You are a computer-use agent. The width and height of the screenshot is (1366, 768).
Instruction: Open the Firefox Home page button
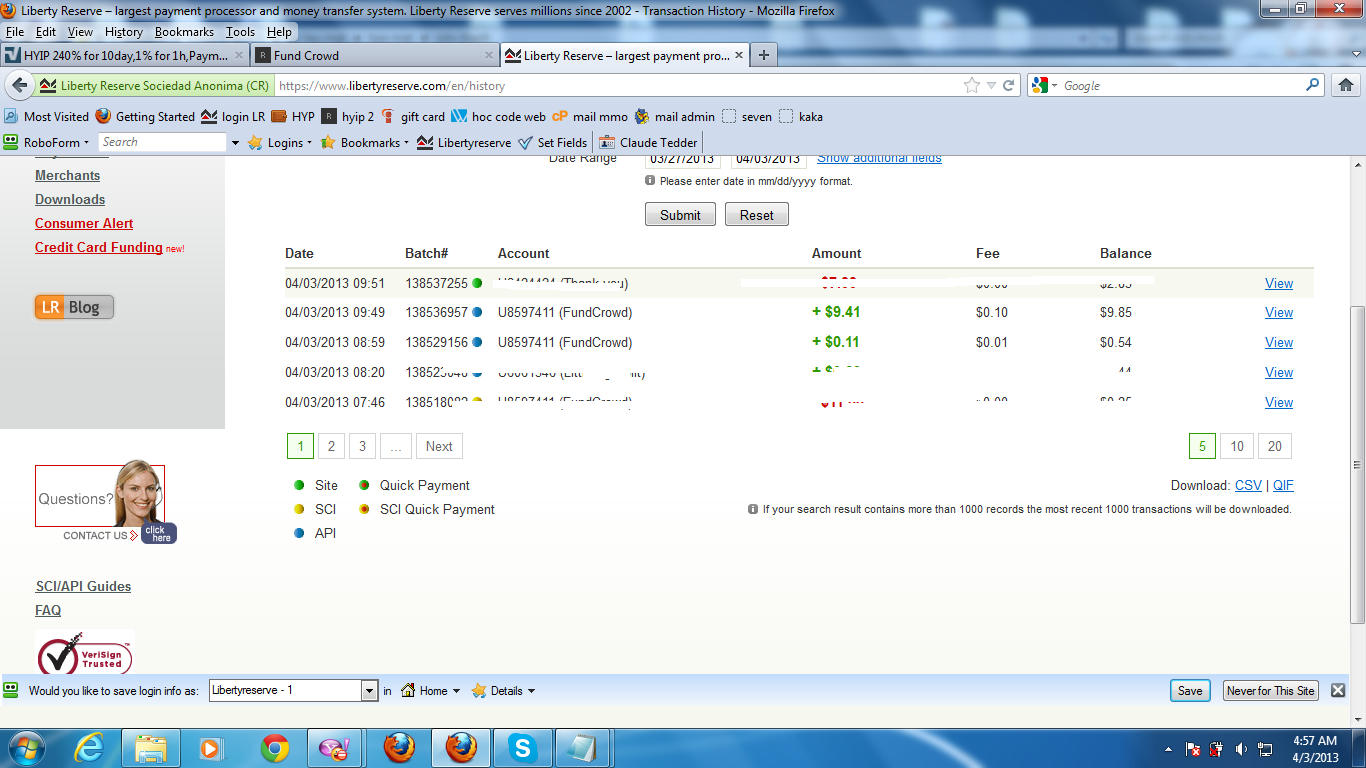click(x=1346, y=86)
